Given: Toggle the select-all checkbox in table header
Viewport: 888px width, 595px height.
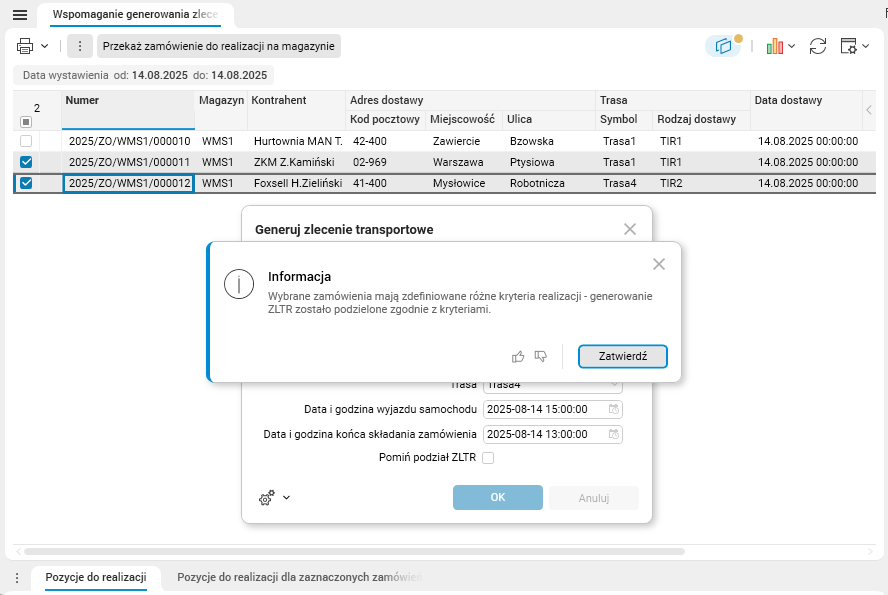Looking at the screenshot, I should 25,122.
